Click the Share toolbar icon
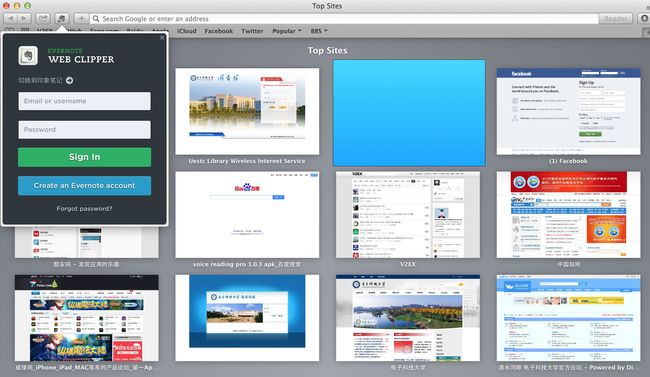650x377 pixels. (x=43, y=19)
